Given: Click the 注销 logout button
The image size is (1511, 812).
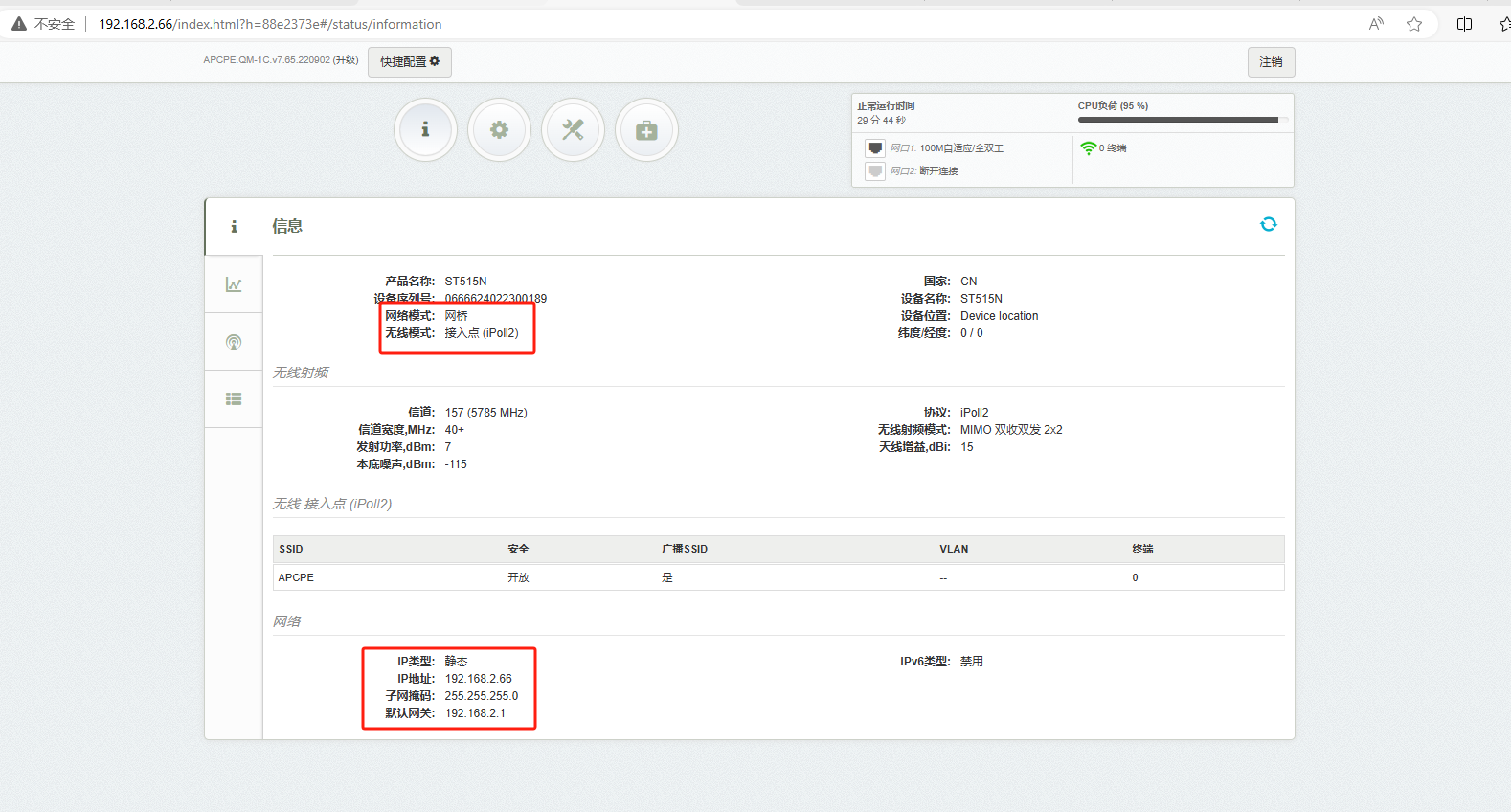Looking at the screenshot, I should tap(1271, 62).
